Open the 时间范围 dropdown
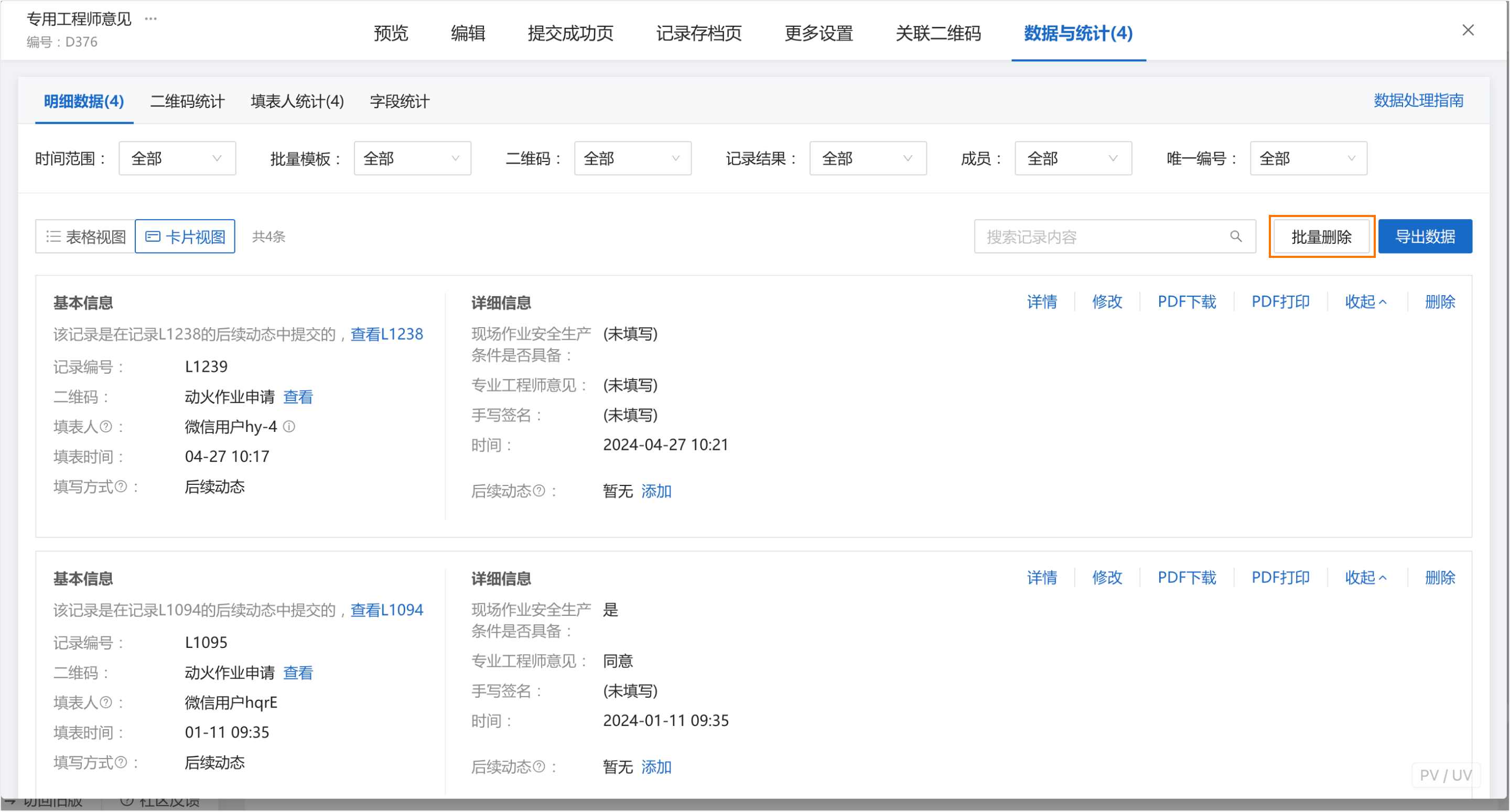The width and height of the screenshot is (1510, 812). [177, 158]
